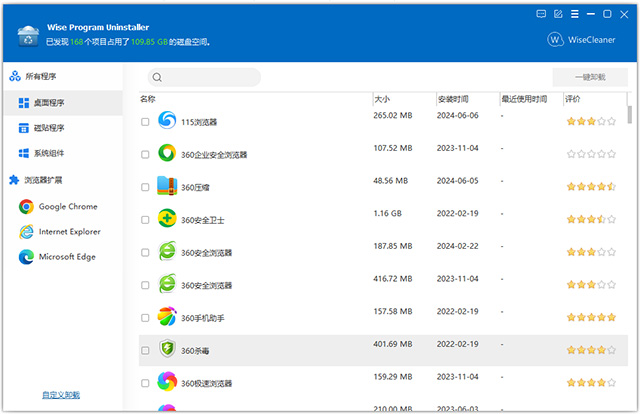Click the Internet Explorer icon in sidebar
The height and width of the screenshot is (414, 640).
tap(26, 232)
